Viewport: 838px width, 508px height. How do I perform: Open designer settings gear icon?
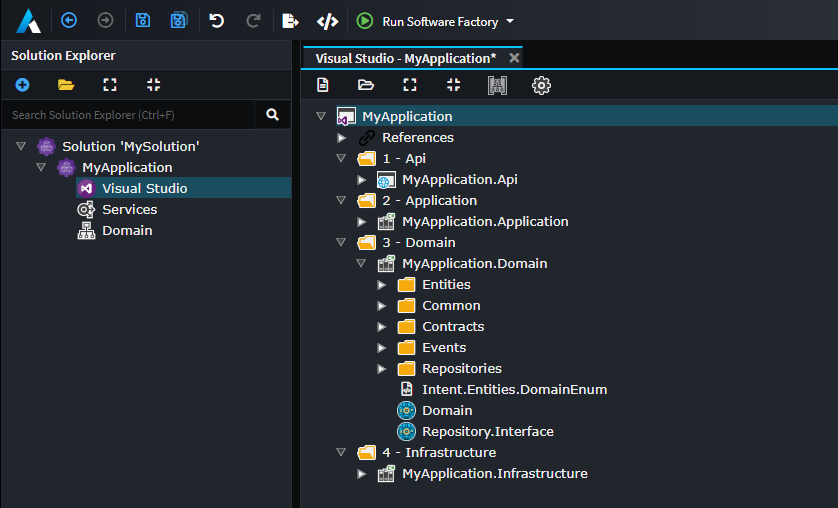tap(541, 85)
